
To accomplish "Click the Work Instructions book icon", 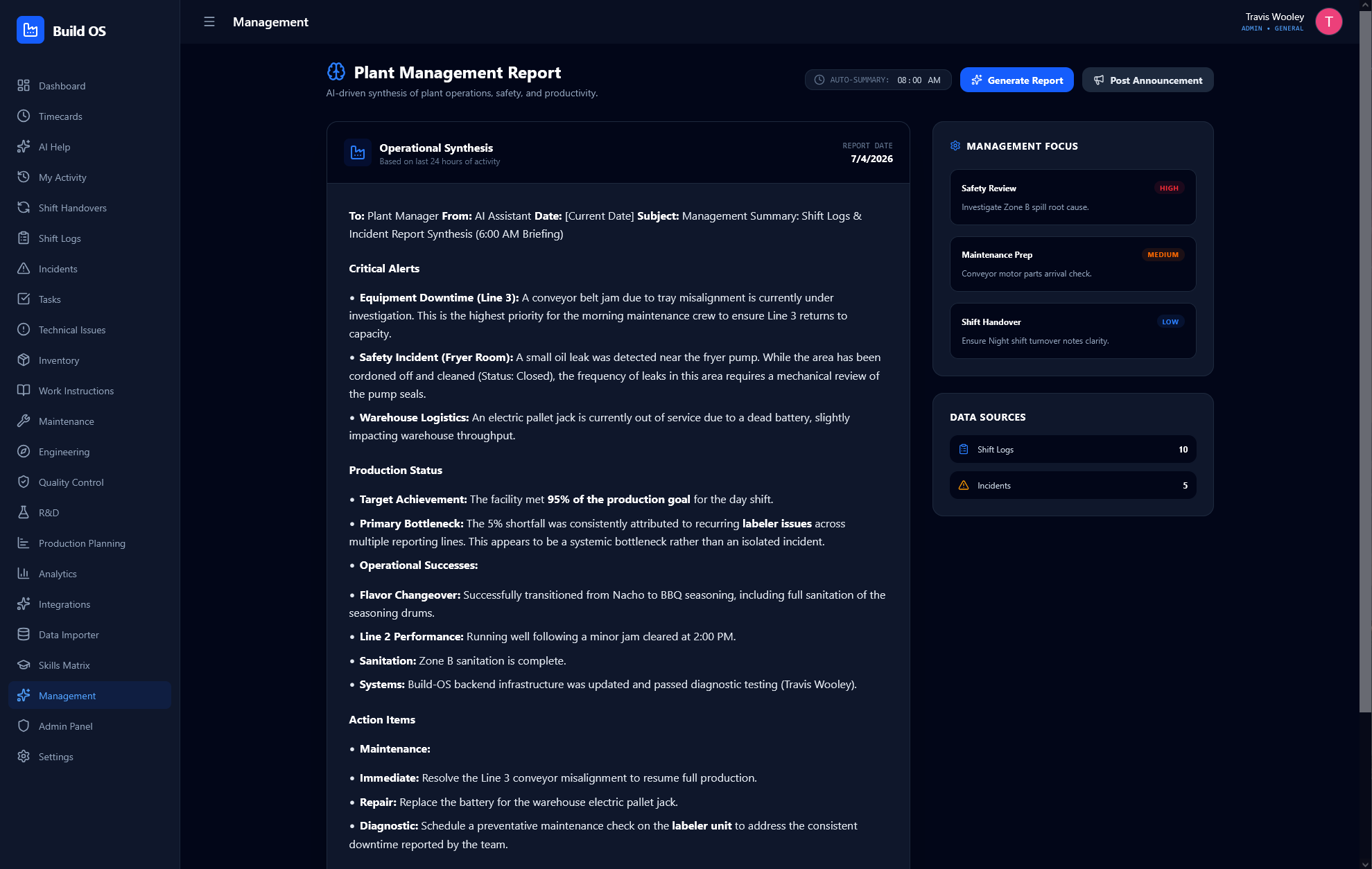I will (x=24, y=390).
